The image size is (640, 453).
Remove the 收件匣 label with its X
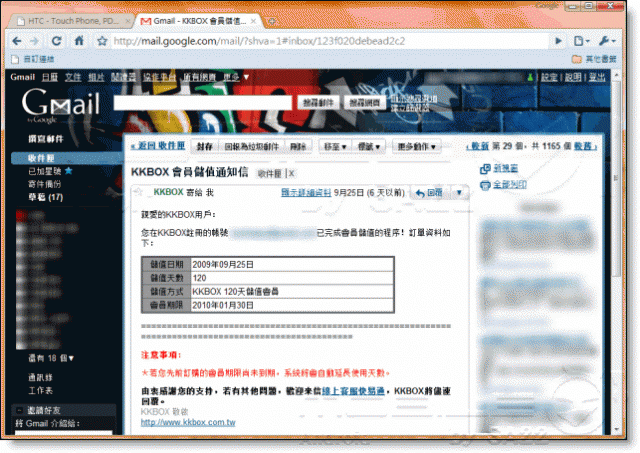[x=291, y=174]
